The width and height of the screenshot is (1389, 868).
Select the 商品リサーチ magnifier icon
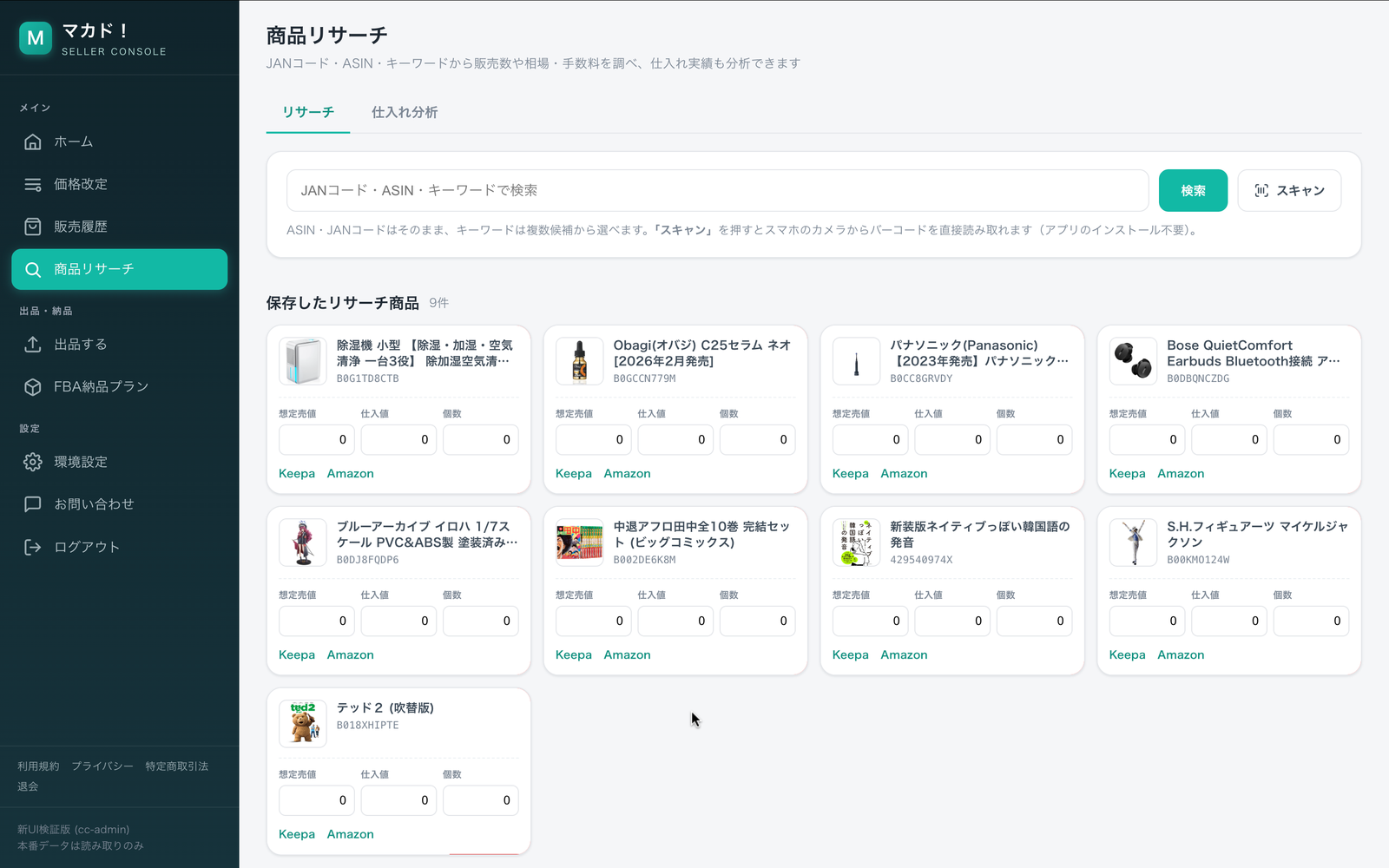click(x=33, y=269)
